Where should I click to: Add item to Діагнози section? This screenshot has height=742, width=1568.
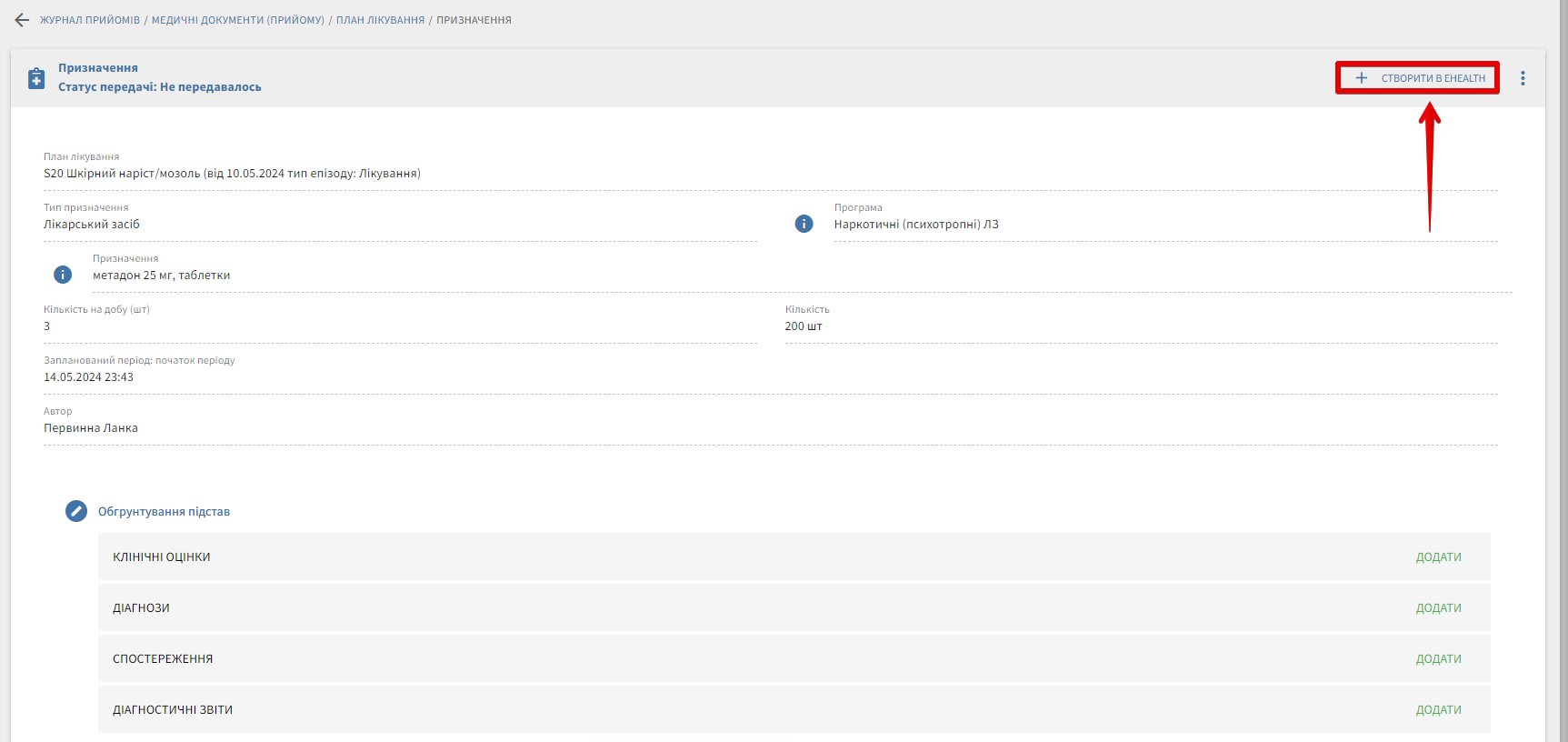(1438, 608)
